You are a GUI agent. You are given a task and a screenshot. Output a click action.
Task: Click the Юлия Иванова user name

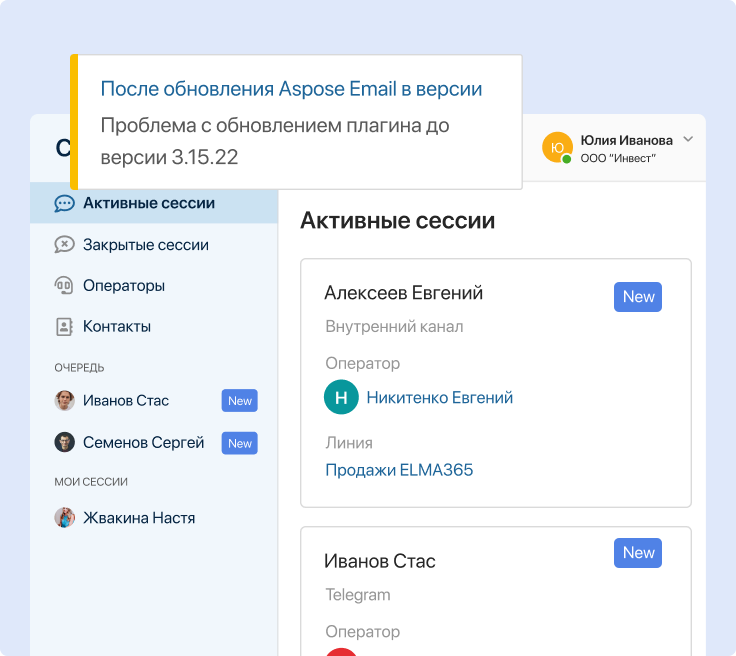pyautogui.click(x=627, y=140)
